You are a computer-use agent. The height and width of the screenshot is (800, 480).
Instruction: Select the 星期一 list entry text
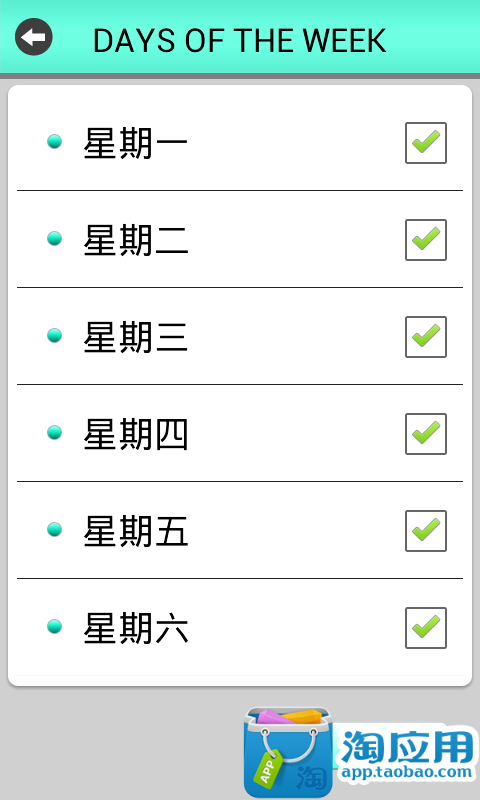tap(136, 143)
